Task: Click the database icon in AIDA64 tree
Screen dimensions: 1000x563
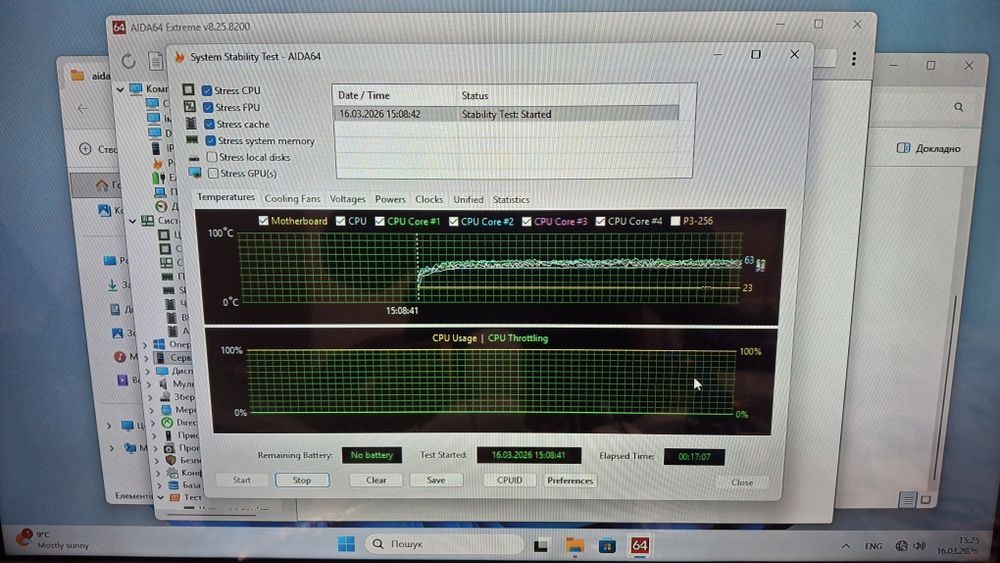Action: (x=173, y=485)
